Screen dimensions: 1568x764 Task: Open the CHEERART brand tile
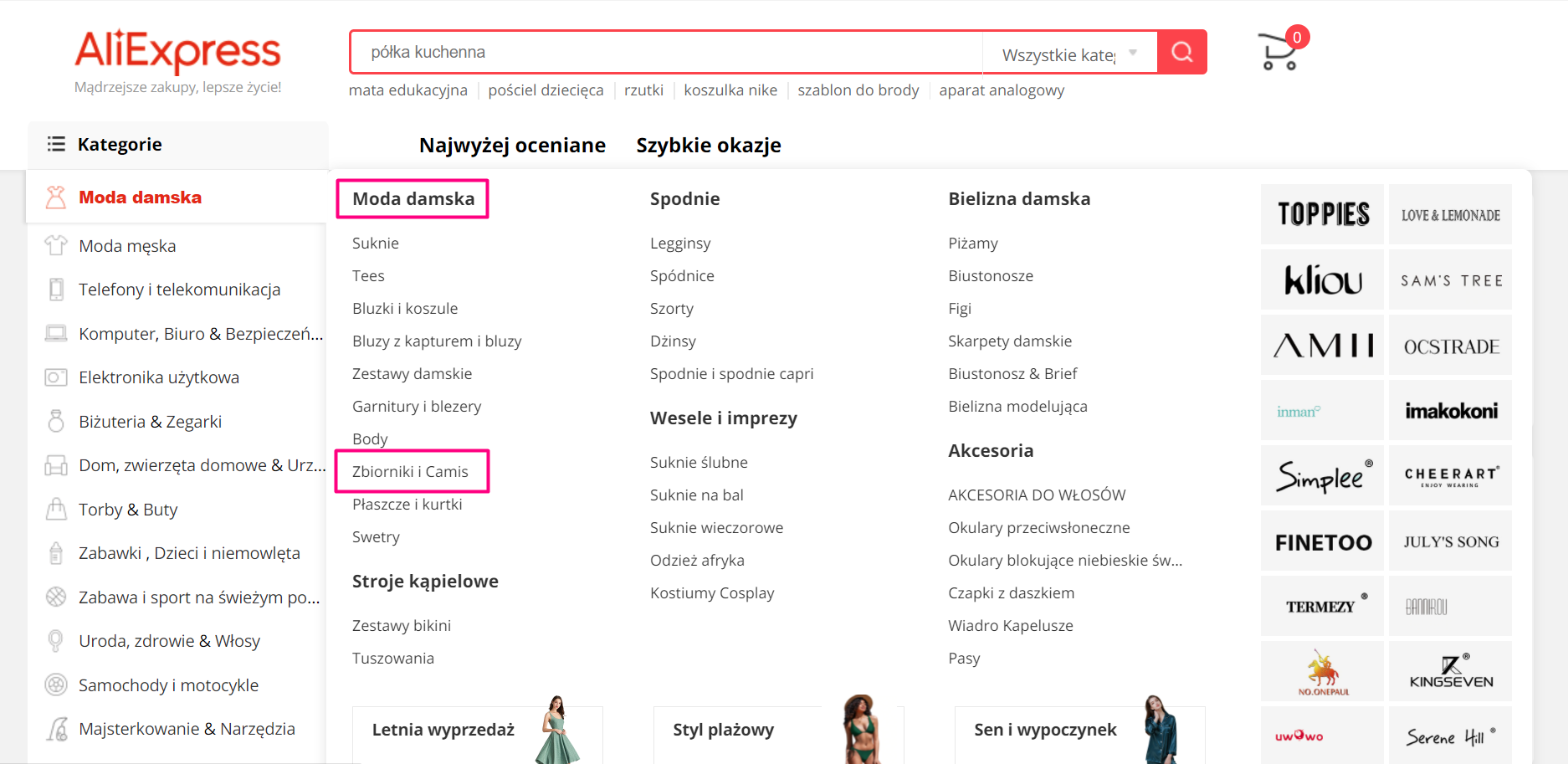click(1450, 475)
